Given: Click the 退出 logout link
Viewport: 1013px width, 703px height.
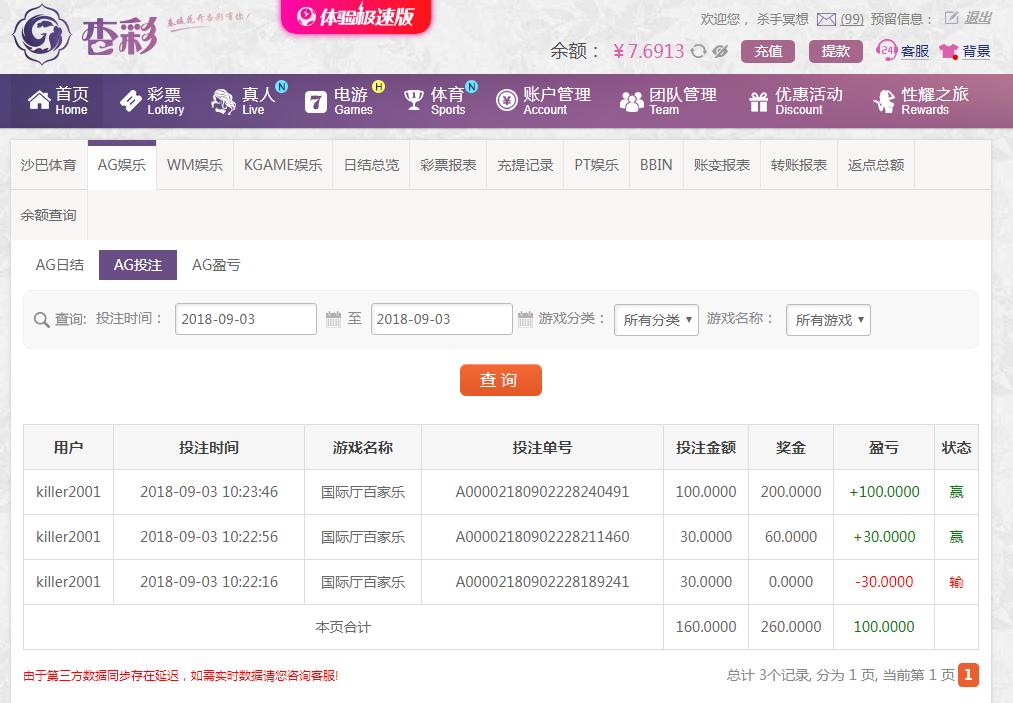Looking at the screenshot, I should tap(977, 18).
